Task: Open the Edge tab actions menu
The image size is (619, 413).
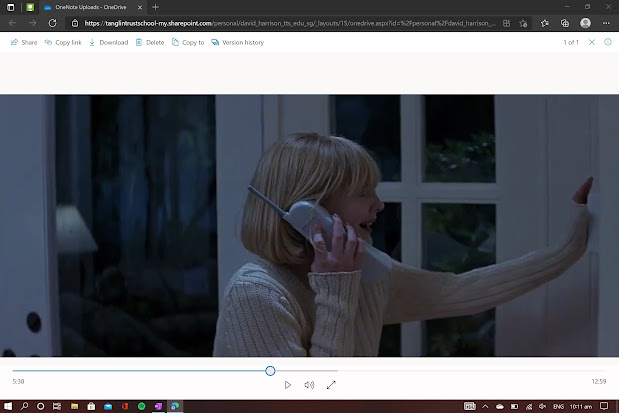Action: pos(11,7)
